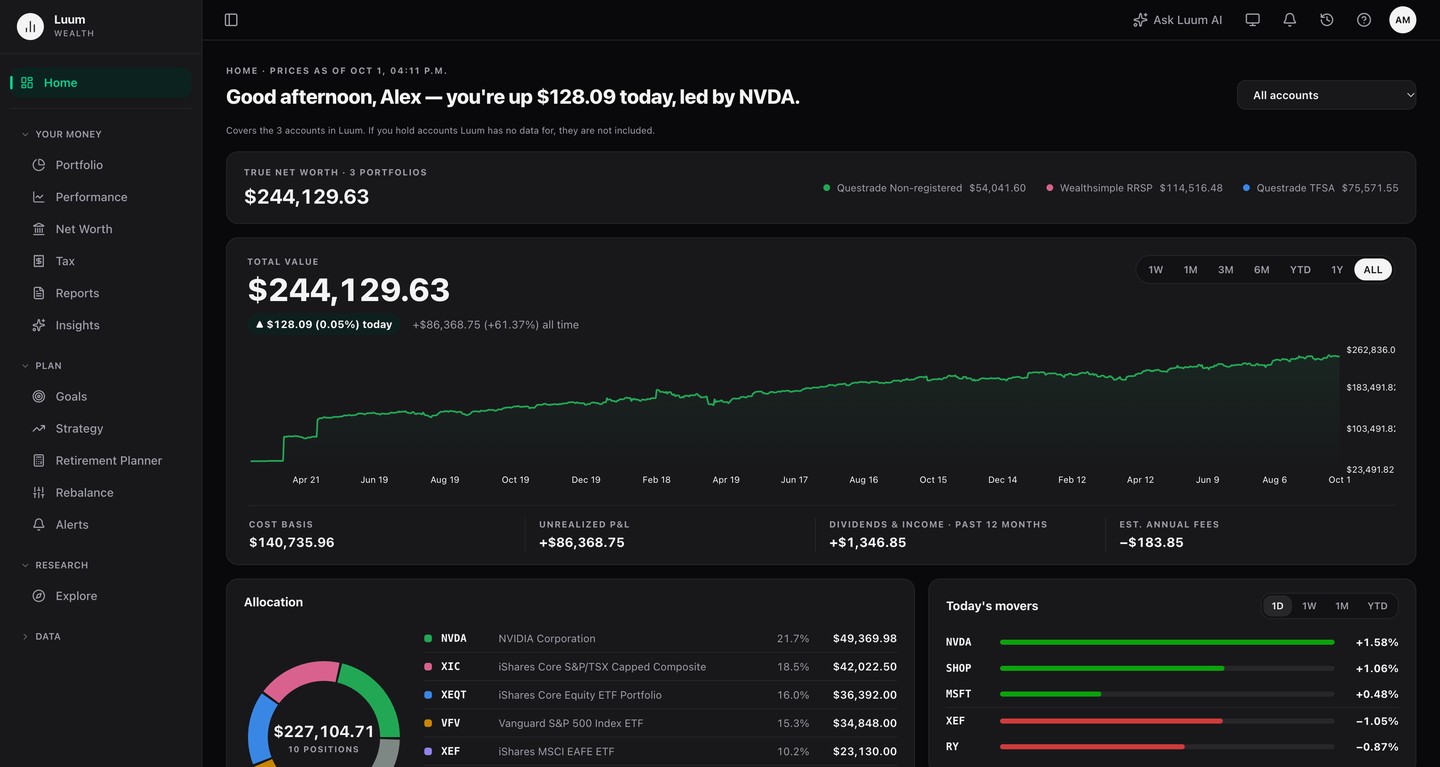Screen dimensions: 1440x767
Task: Expand the Data section
Action: pyautogui.click(x=41, y=636)
